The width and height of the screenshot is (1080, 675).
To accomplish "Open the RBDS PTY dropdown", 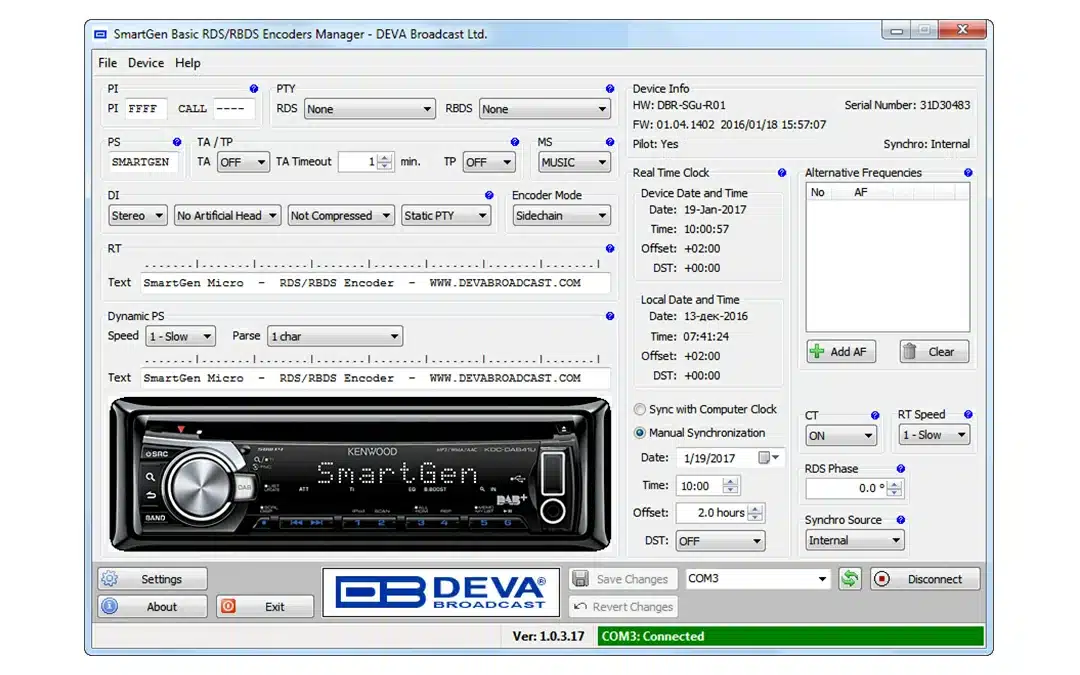I will [544, 109].
